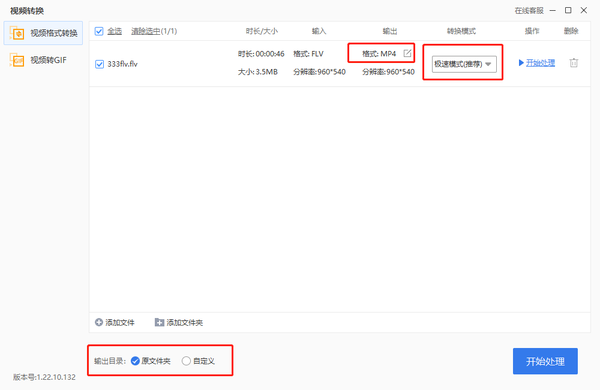Close the 视频转换 window
The width and height of the screenshot is (600, 390).
584,10
